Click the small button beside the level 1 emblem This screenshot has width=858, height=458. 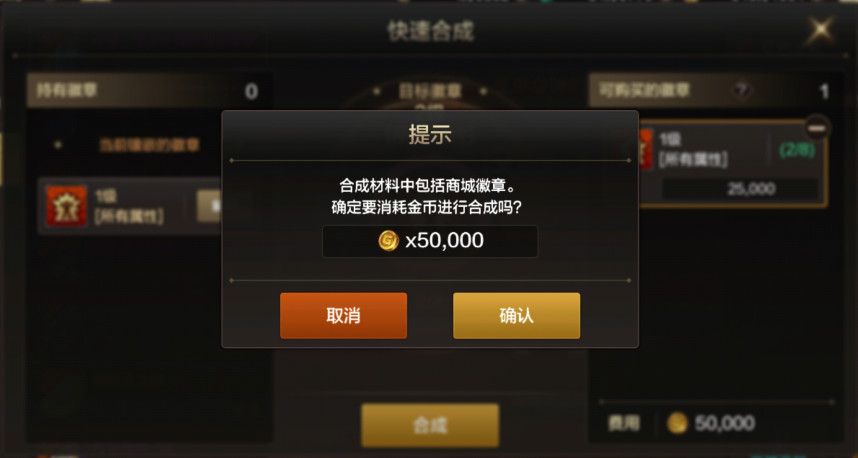209,206
